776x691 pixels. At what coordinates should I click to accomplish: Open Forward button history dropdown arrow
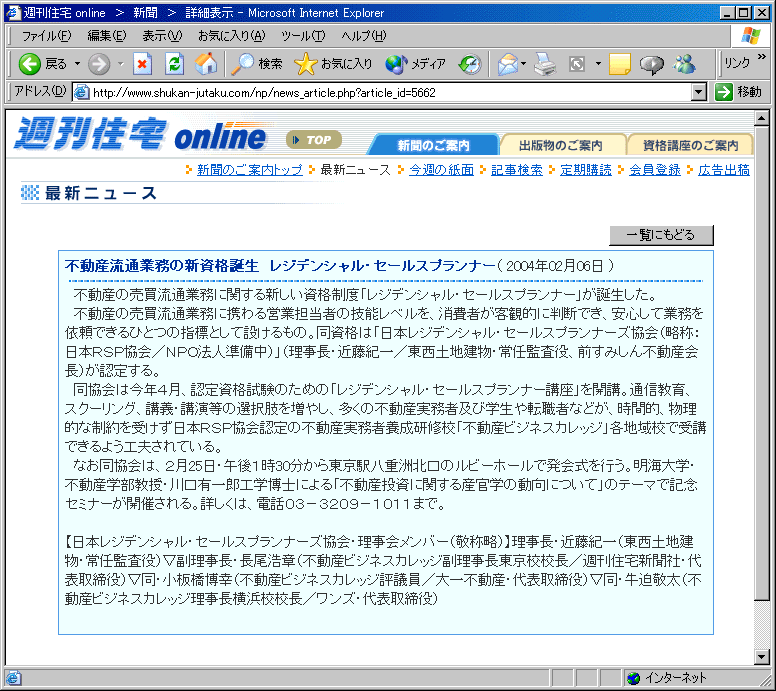click(x=121, y=64)
